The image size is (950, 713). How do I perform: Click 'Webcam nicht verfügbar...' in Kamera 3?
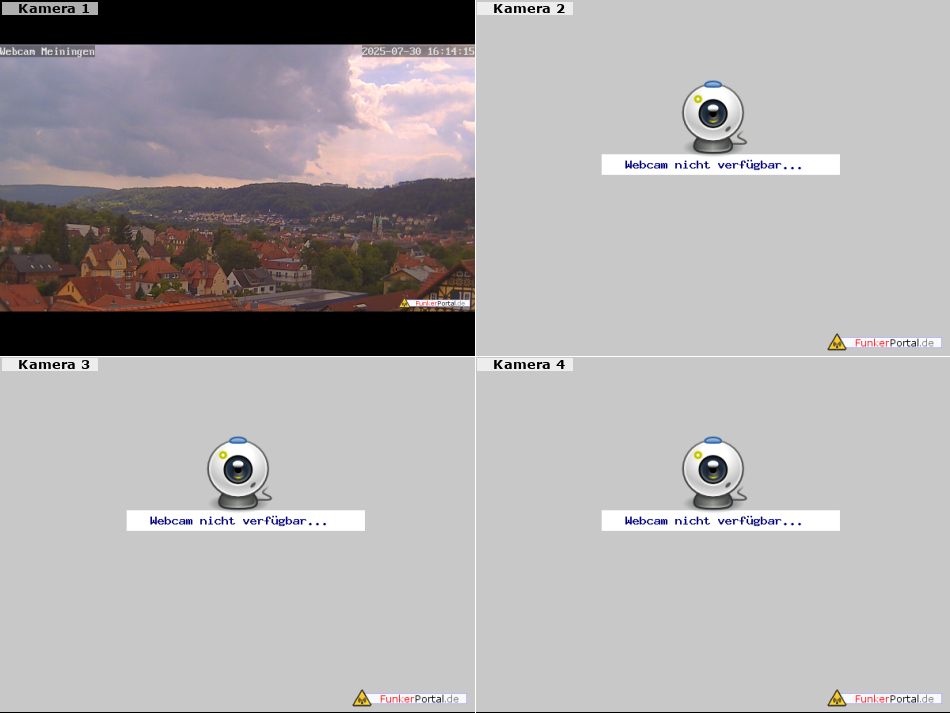pos(238,521)
